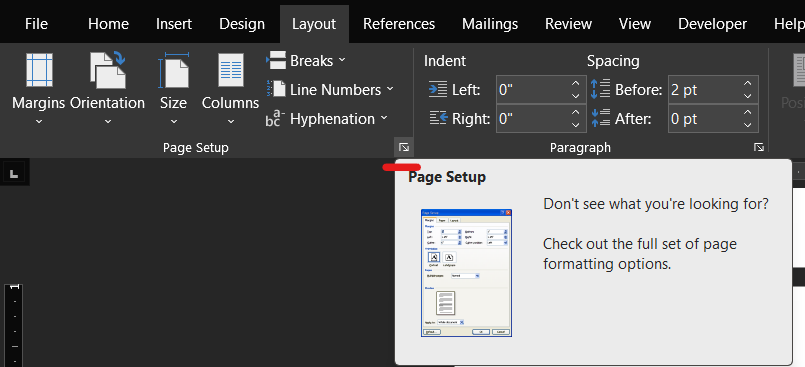
Task: Click the Breaks icon
Action: tap(276, 61)
